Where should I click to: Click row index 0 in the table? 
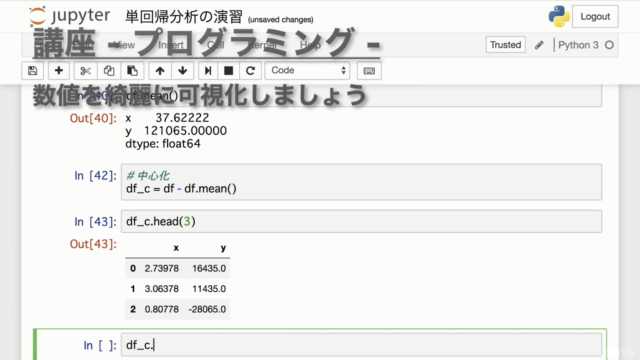(133, 269)
